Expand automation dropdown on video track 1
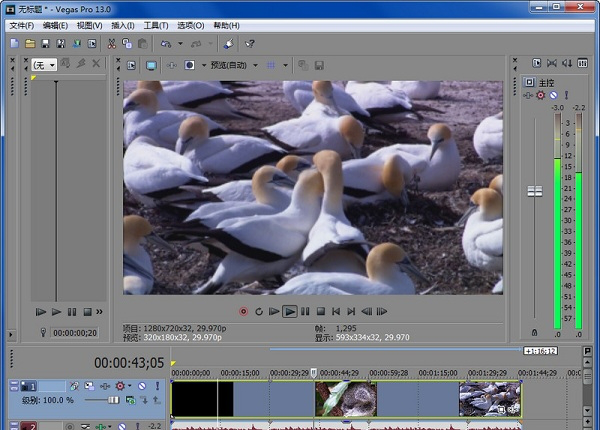This screenshot has width=600, height=447. (130, 386)
